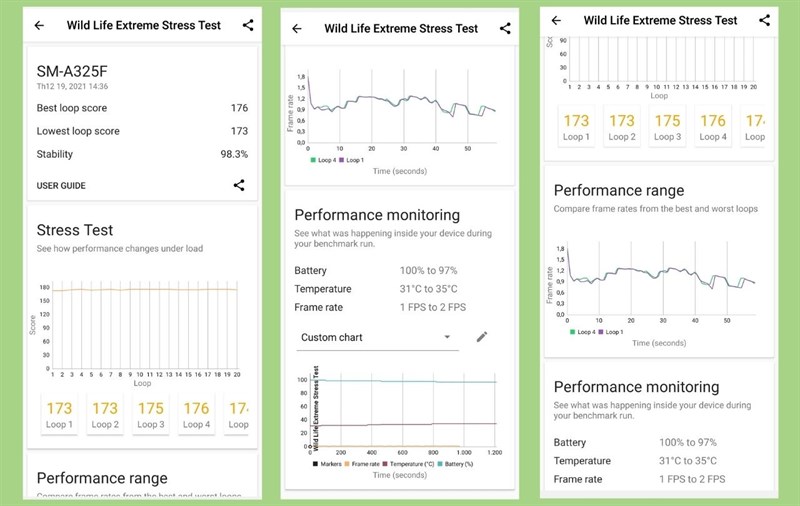Open USER GUIDE link

coord(61,186)
